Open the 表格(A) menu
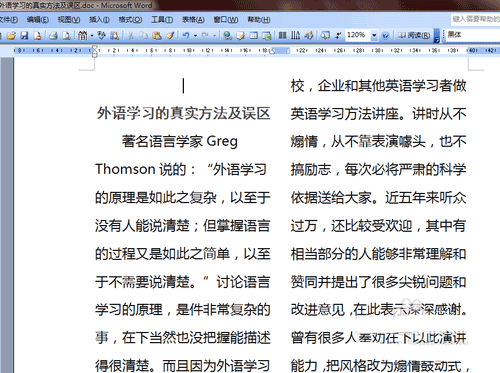Screen dimensions: 500x373 coord(193,20)
